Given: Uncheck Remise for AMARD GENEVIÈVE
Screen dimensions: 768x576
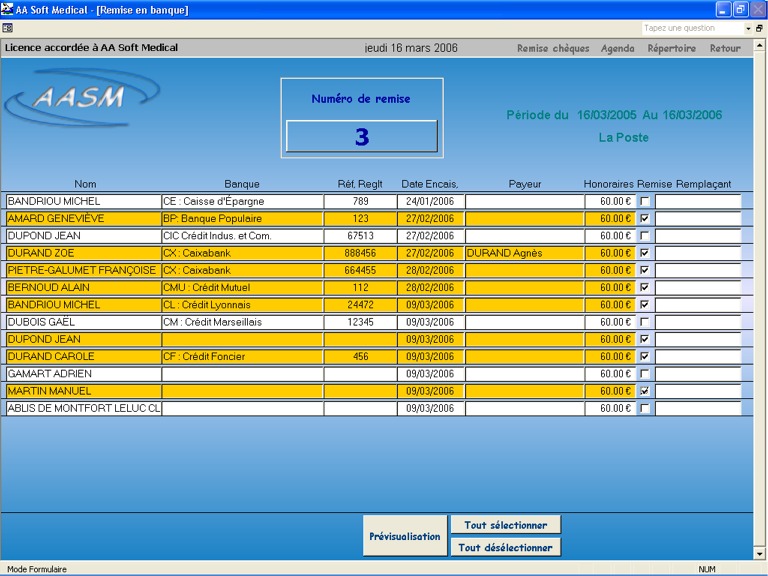Looking at the screenshot, I should click(x=645, y=218).
